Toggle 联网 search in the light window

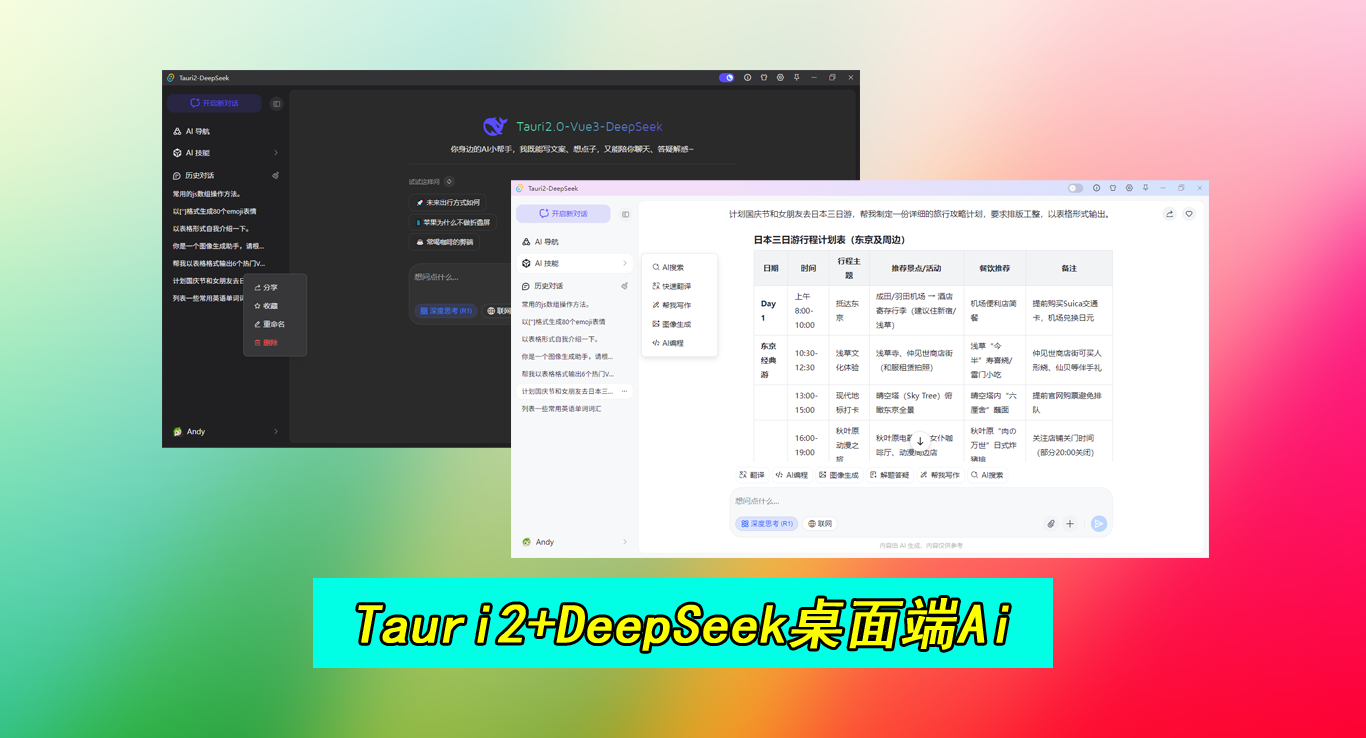[x=820, y=523]
